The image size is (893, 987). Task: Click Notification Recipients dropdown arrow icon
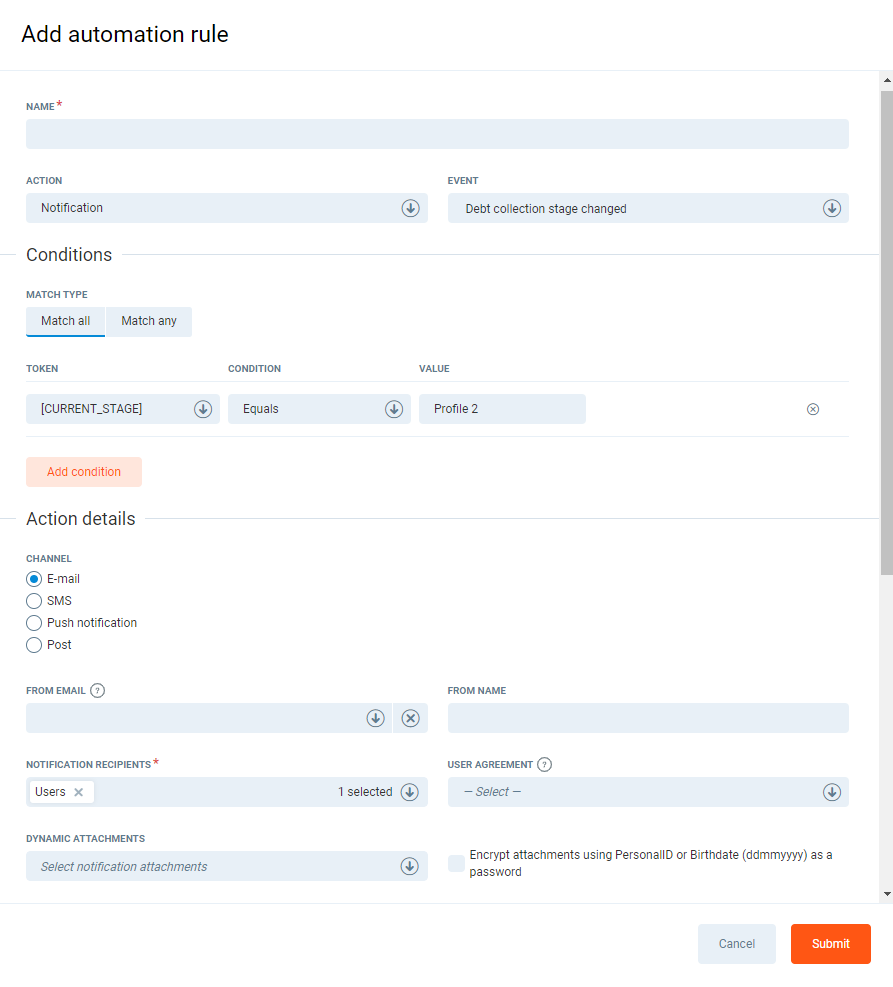pyautogui.click(x=409, y=792)
